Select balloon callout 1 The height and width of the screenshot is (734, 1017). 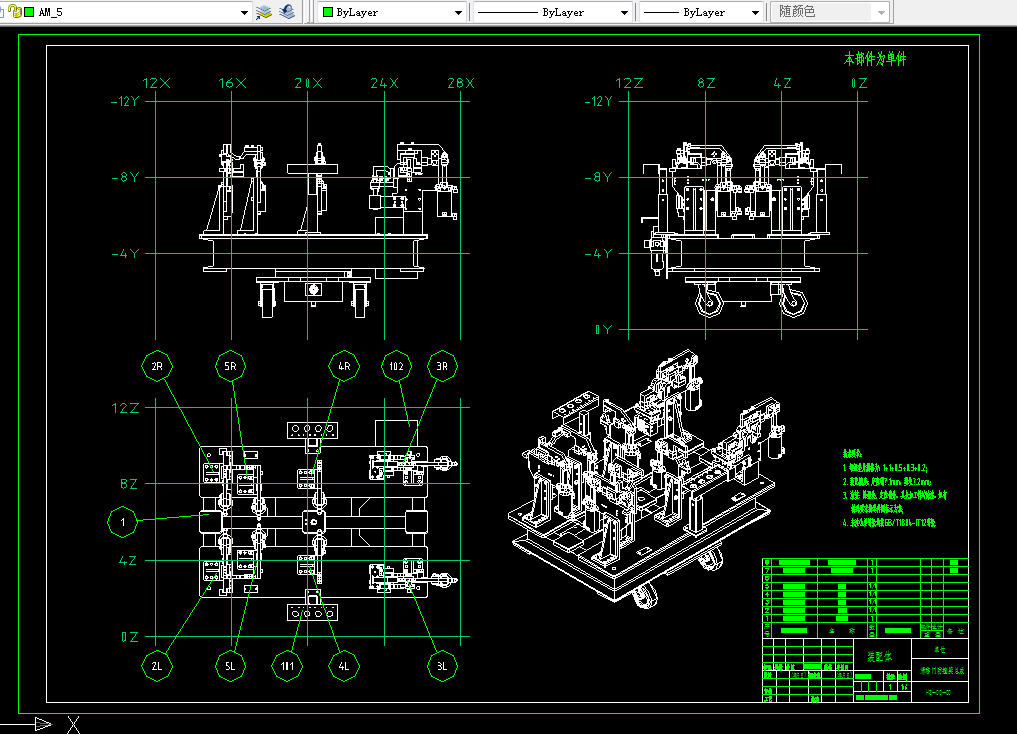(x=123, y=522)
